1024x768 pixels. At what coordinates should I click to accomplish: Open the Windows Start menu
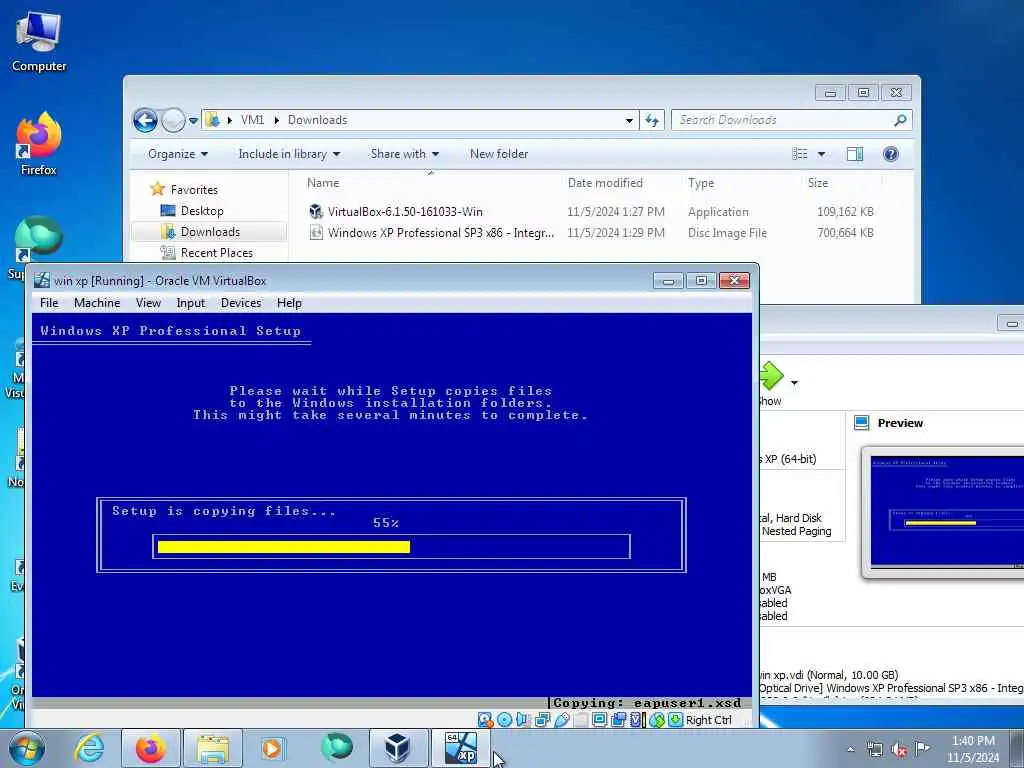pos(27,750)
